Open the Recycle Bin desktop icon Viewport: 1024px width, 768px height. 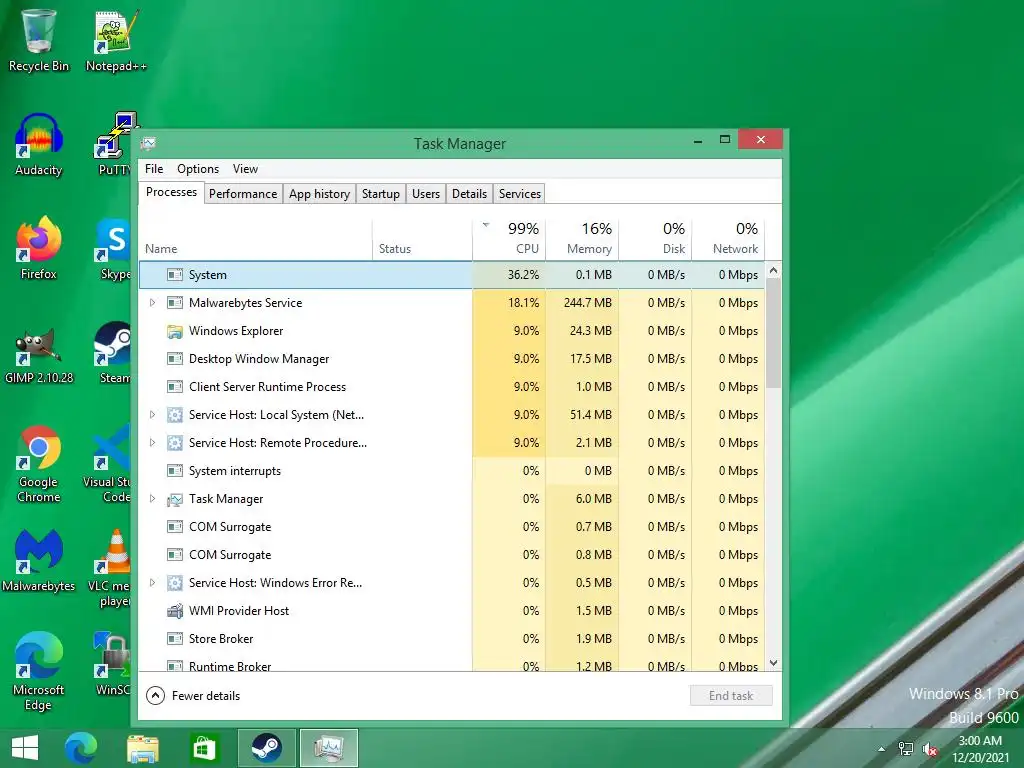pos(38,39)
